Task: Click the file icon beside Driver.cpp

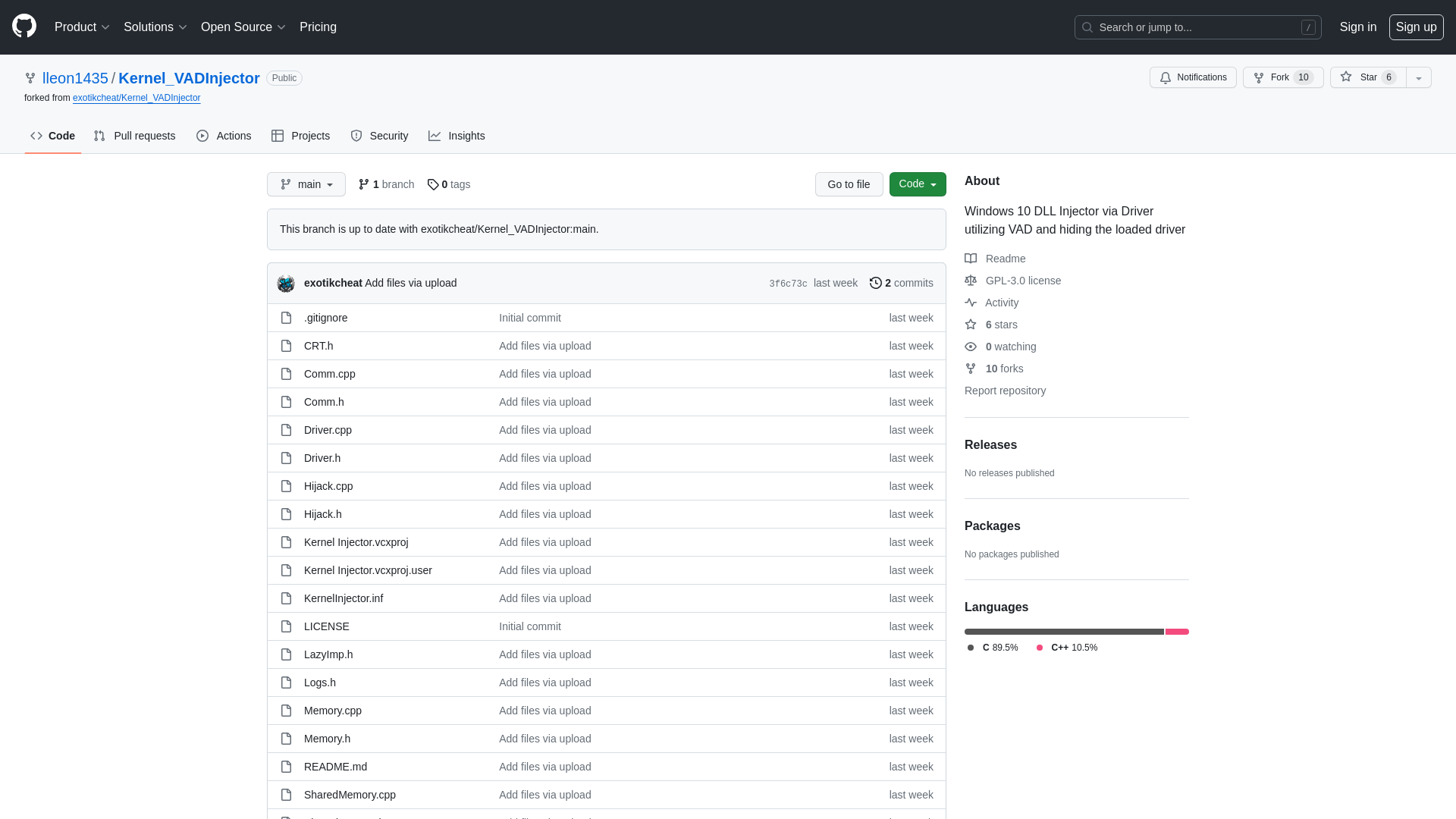Action: click(x=286, y=430)
